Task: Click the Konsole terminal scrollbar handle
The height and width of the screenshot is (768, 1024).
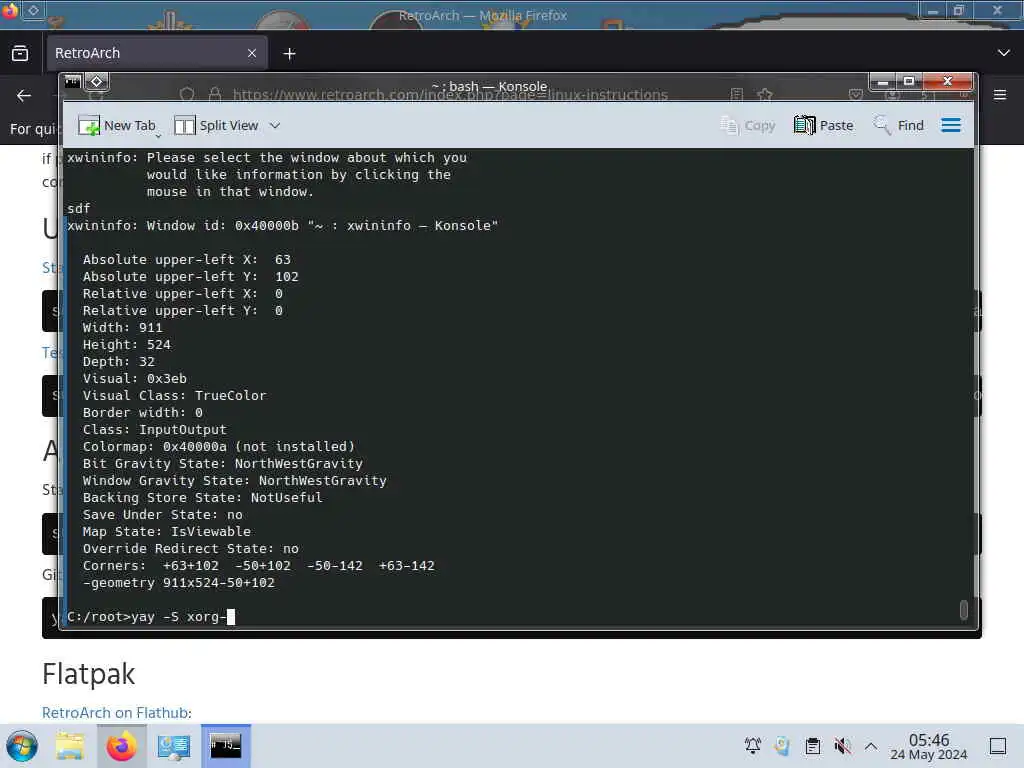Action: (x=963, y=609)
